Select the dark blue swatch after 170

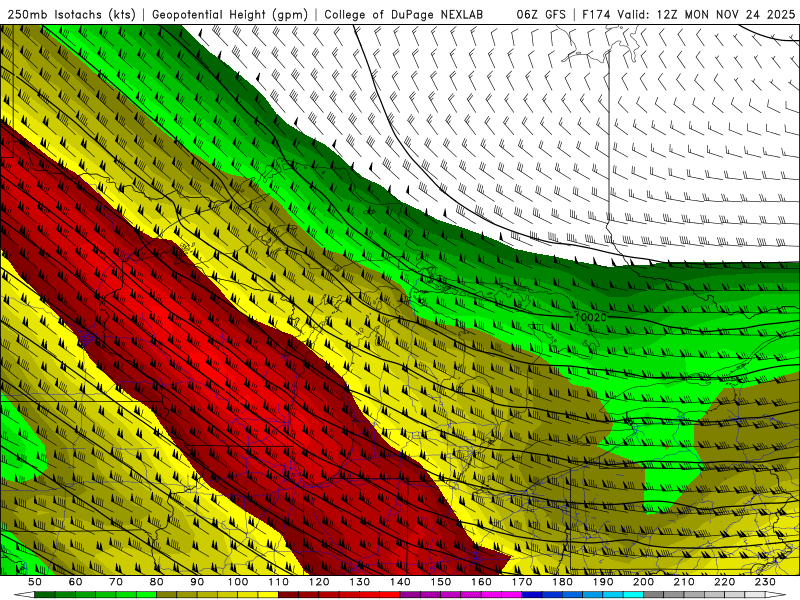532,594
